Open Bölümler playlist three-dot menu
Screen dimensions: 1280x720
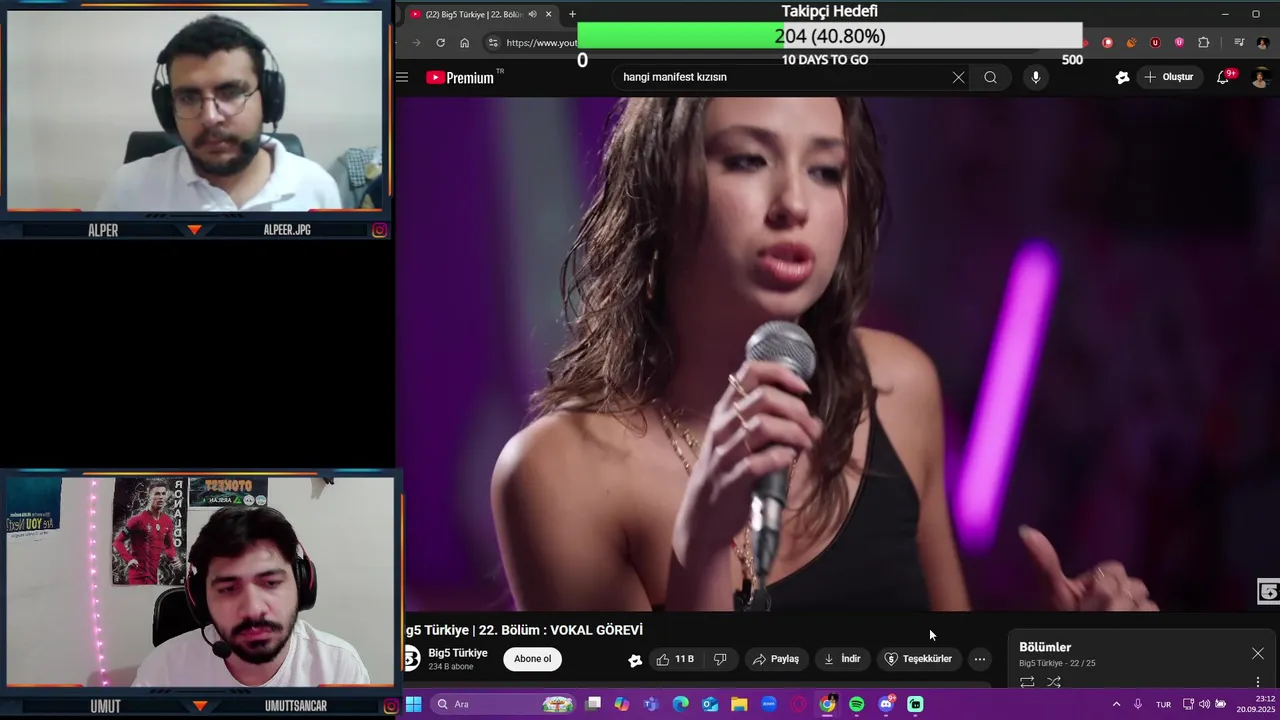pos(1258,682)
